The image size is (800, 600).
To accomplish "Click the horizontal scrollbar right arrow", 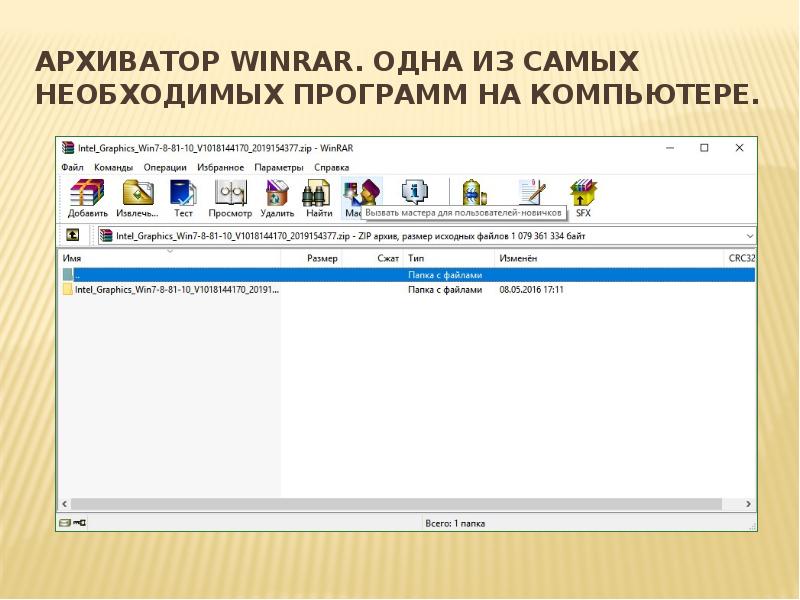I will pyautogui.click(x=748, y=504).
